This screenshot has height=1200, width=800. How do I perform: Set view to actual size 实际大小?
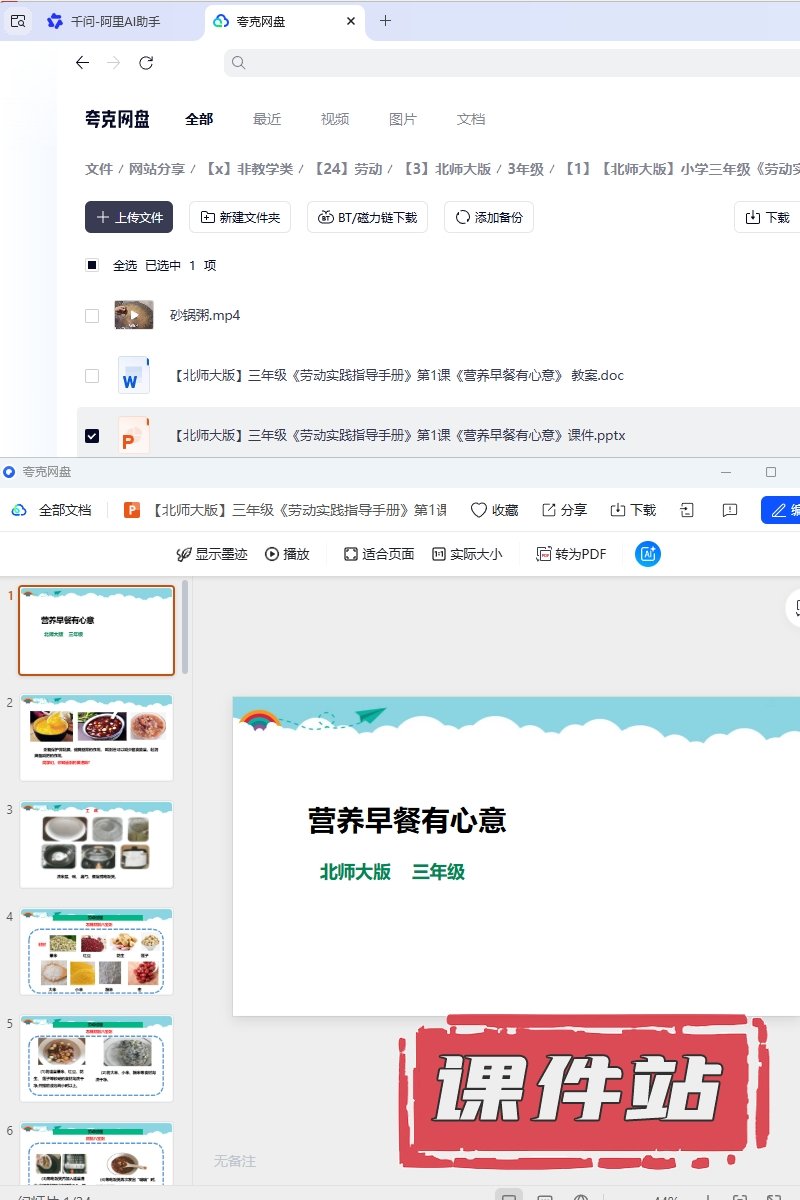467,554
